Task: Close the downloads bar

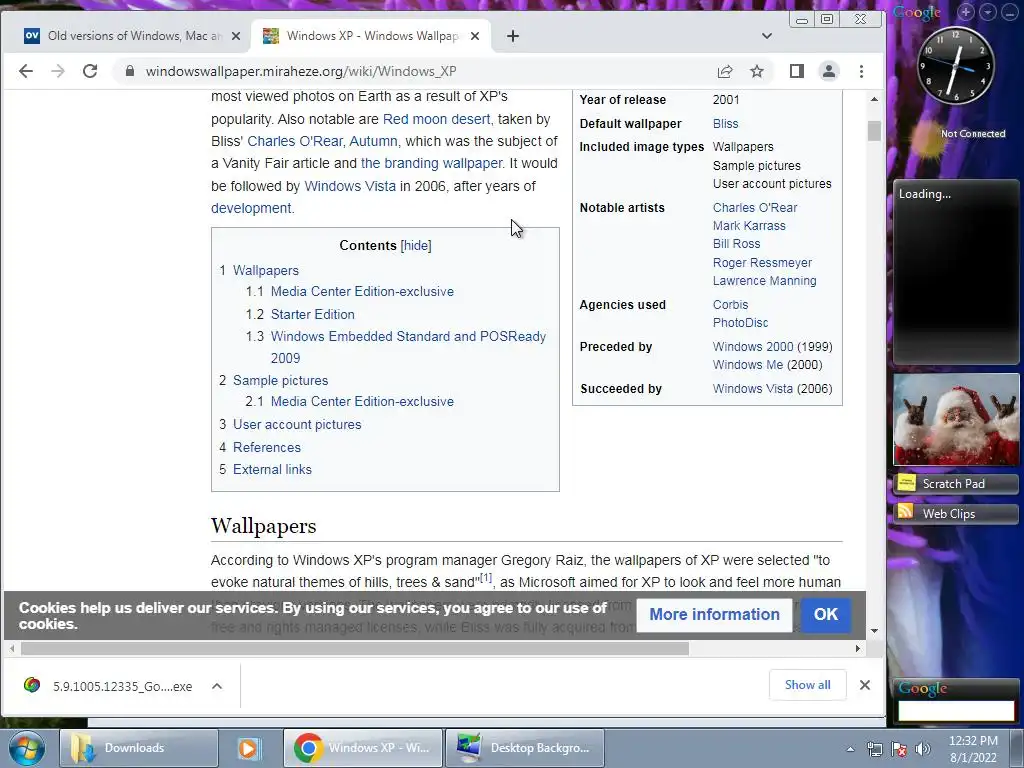Action: 865,685
